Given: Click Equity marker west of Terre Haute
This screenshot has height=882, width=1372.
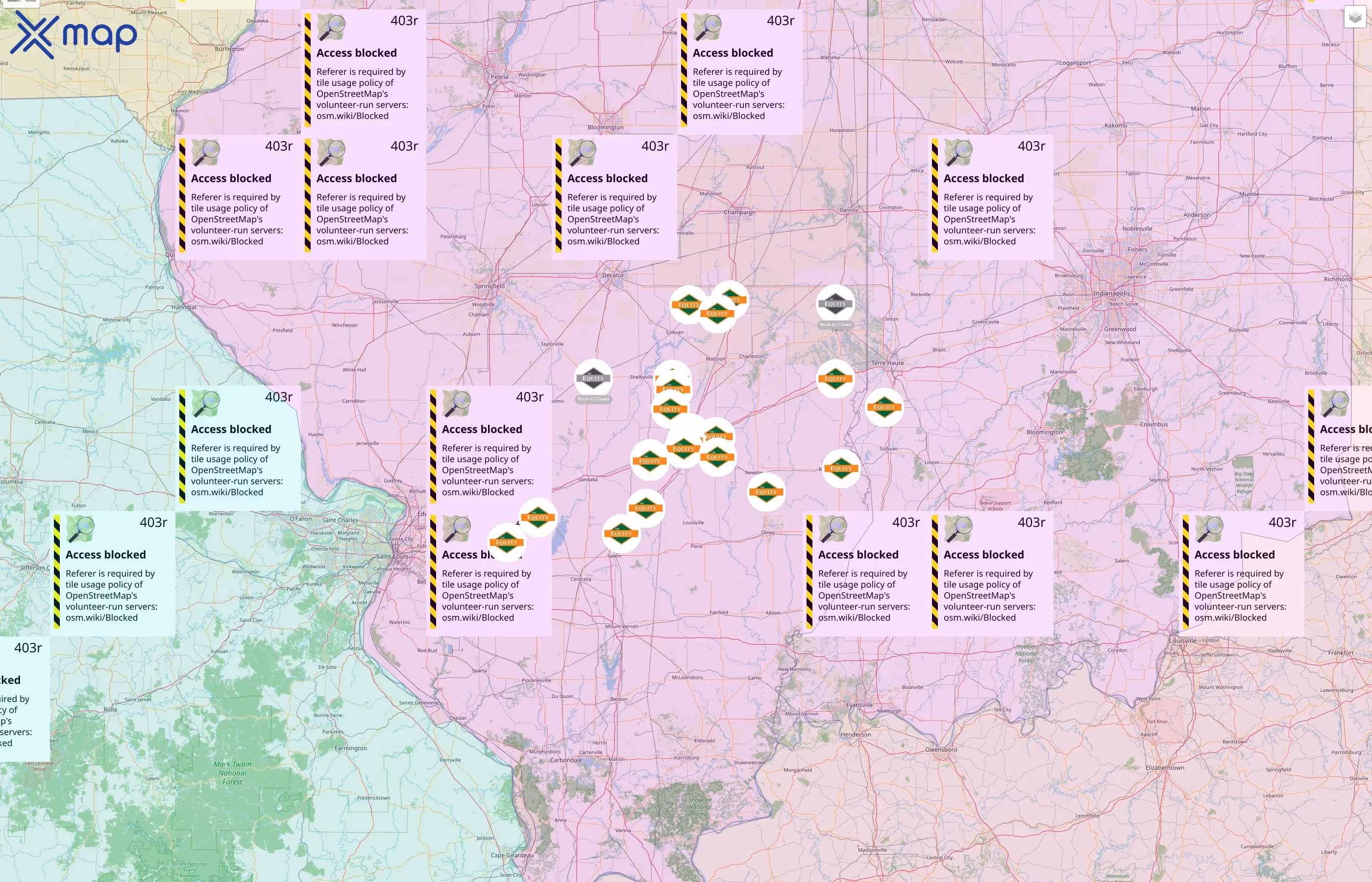Looking at the screenshot, I should 835,379.
